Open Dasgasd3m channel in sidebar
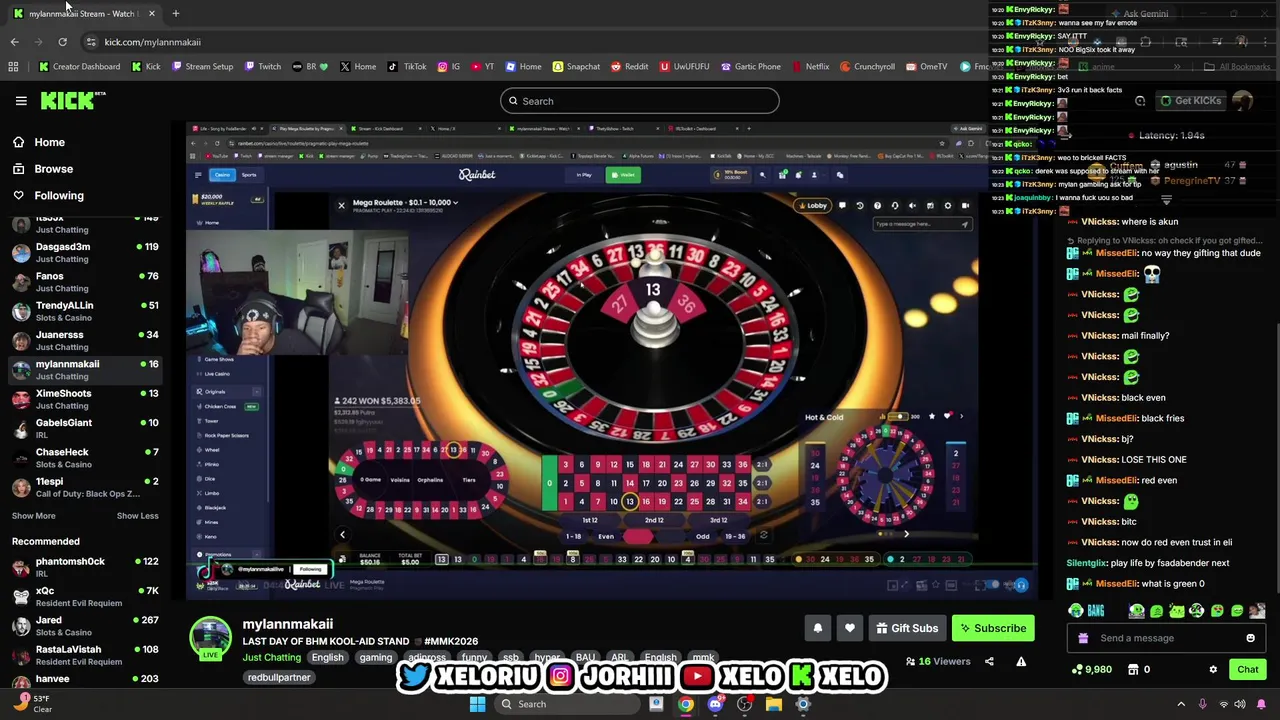The height and width of the screenshot is (720, 1280). pyautogui.click(x=85, y=252)
